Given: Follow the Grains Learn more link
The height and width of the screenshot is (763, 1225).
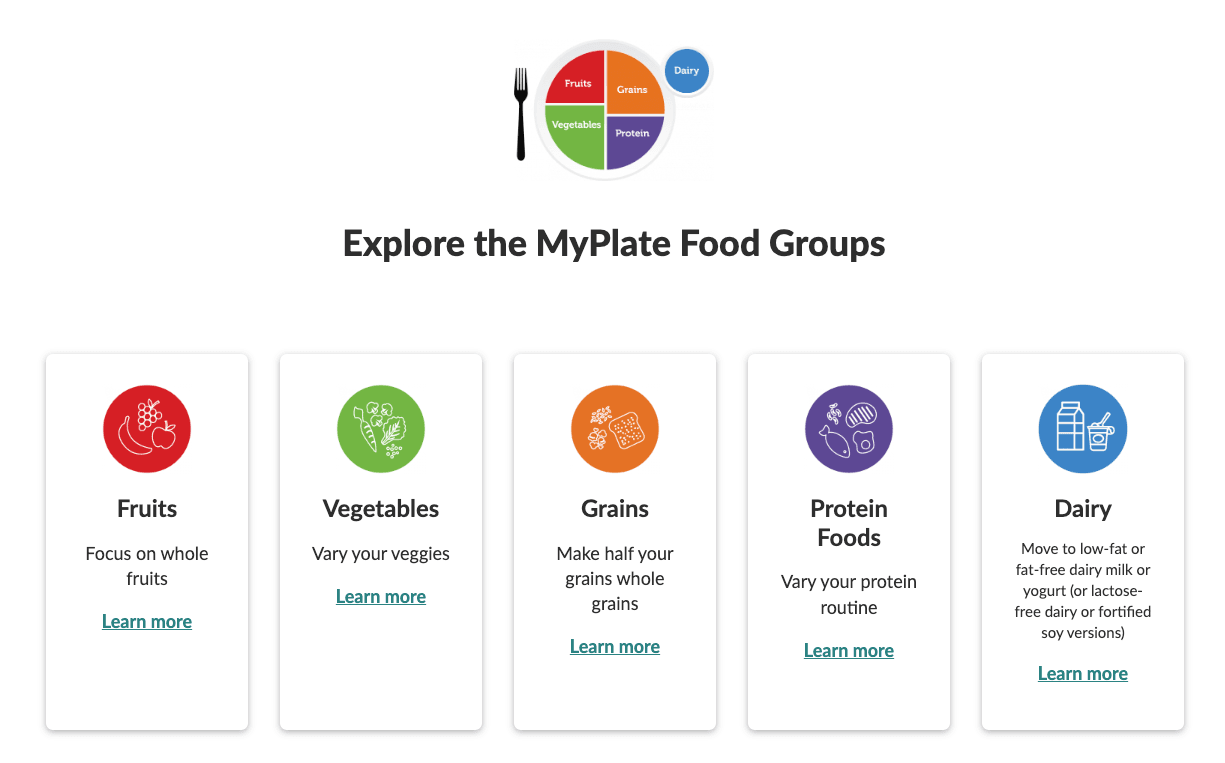Looking at the screenshot, I should click(x=615, y=647).
